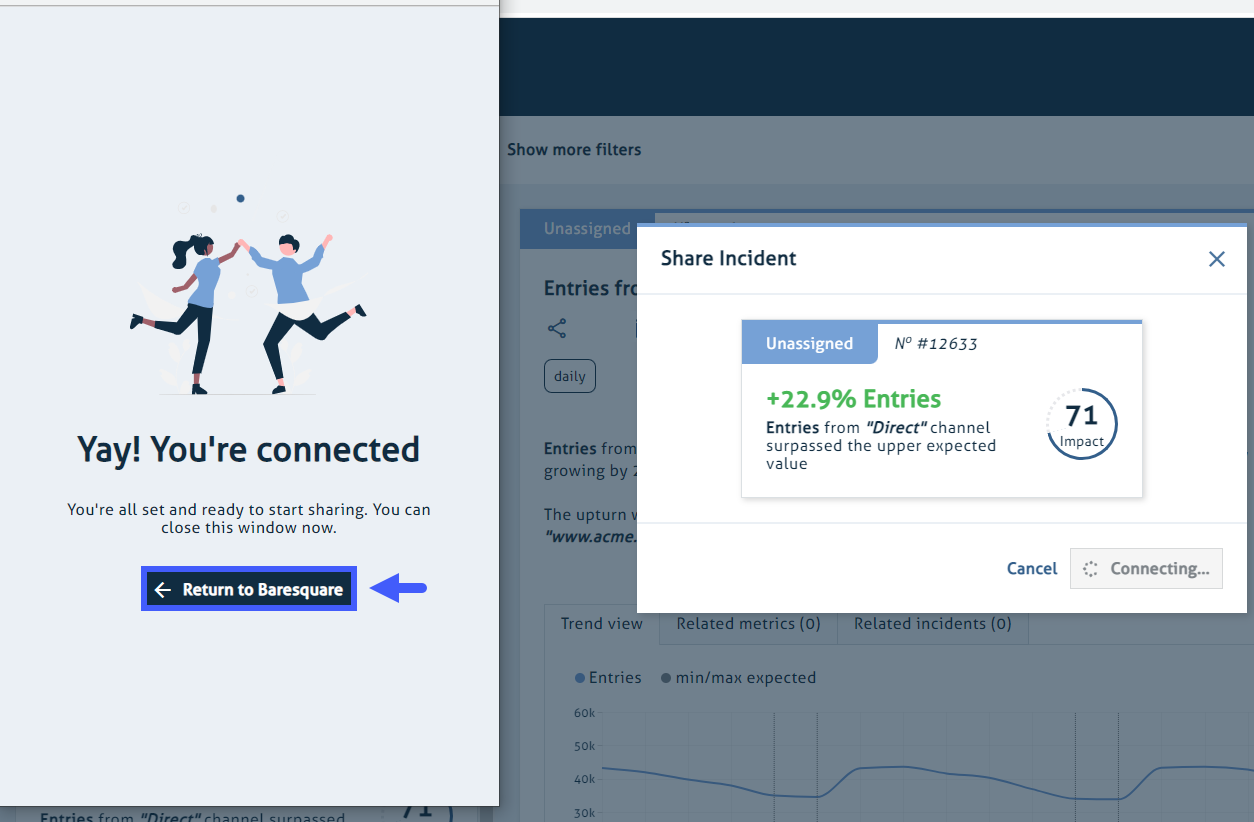Close the Share Incident dialog with the X
Screen dimensions: 1254x822
pyautogui.click(x=1216, y=259)
